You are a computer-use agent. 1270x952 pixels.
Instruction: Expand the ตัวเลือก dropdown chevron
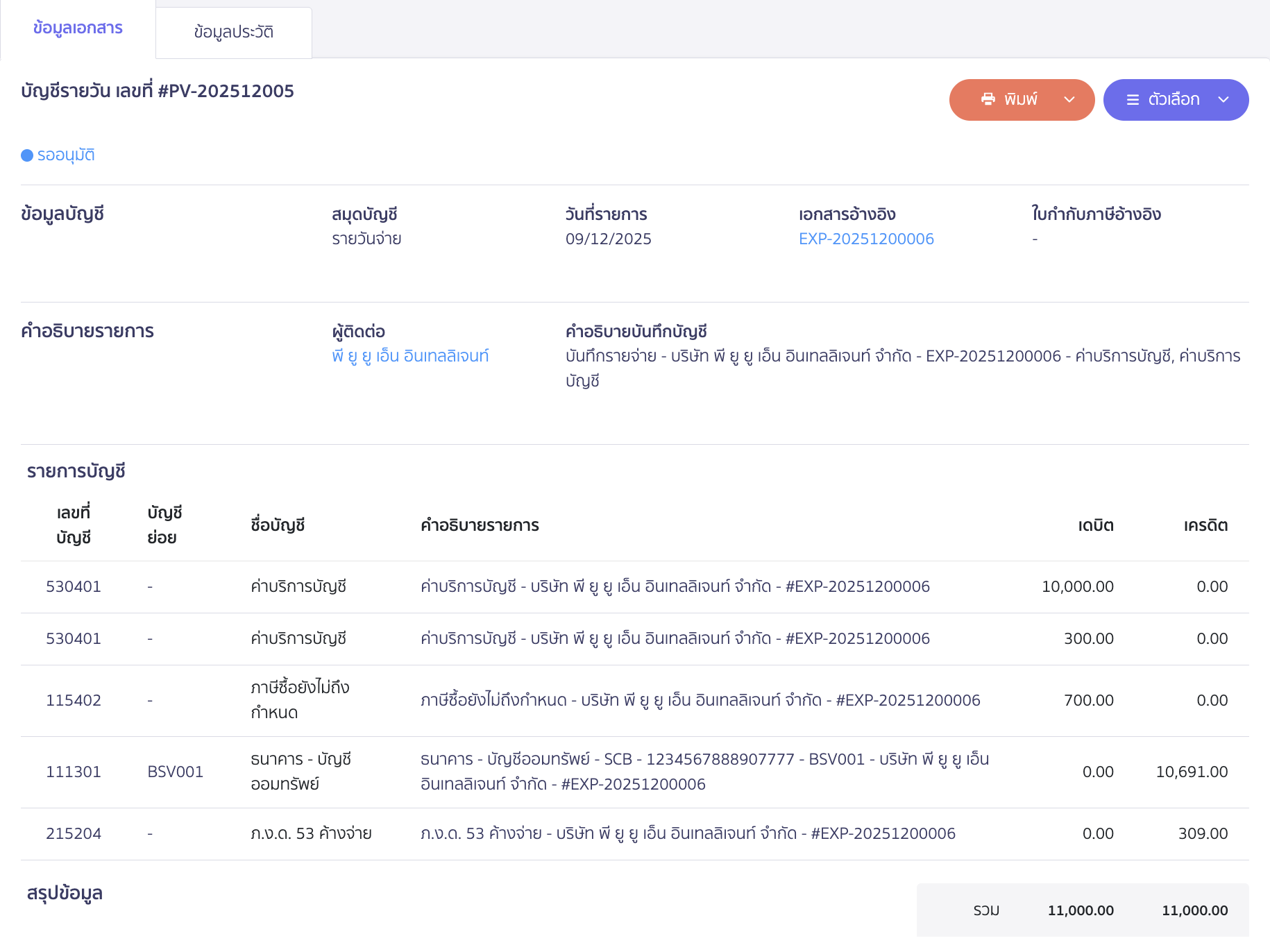point(1224,100)
